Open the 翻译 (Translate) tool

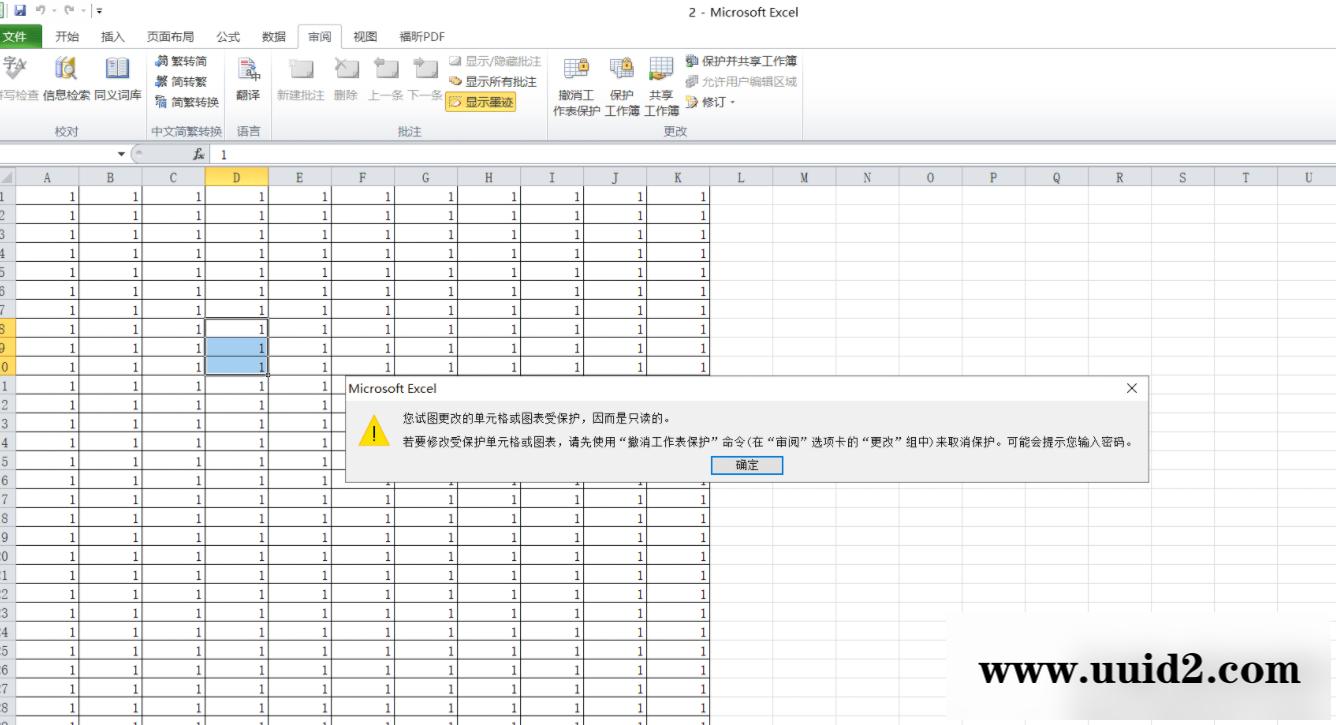pos(246,78)
